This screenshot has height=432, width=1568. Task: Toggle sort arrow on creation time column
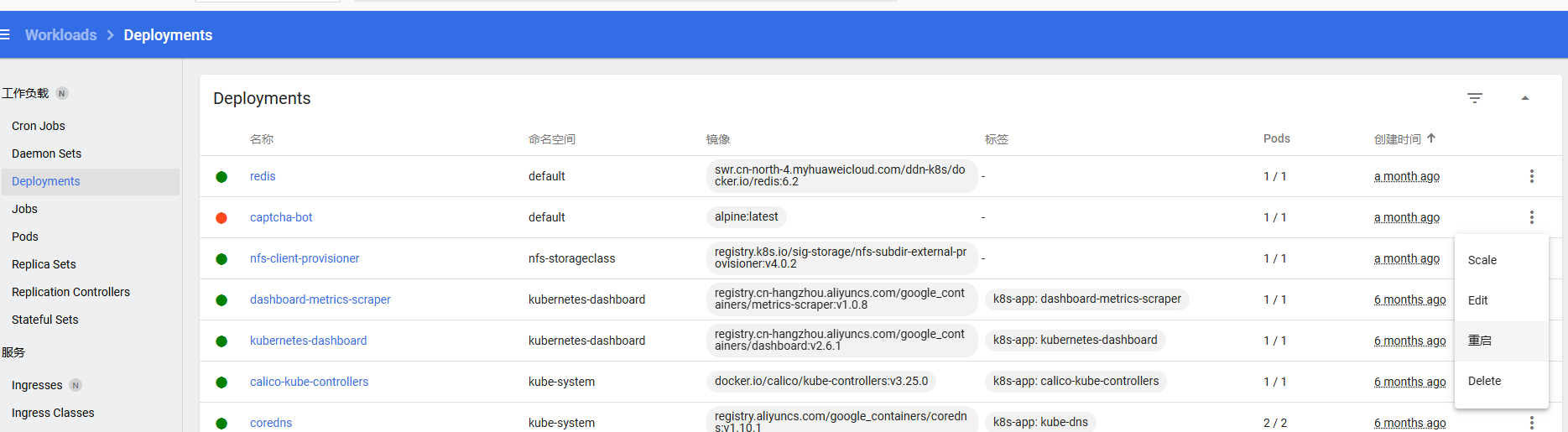pyautogui.click(x=1431, y=138)
